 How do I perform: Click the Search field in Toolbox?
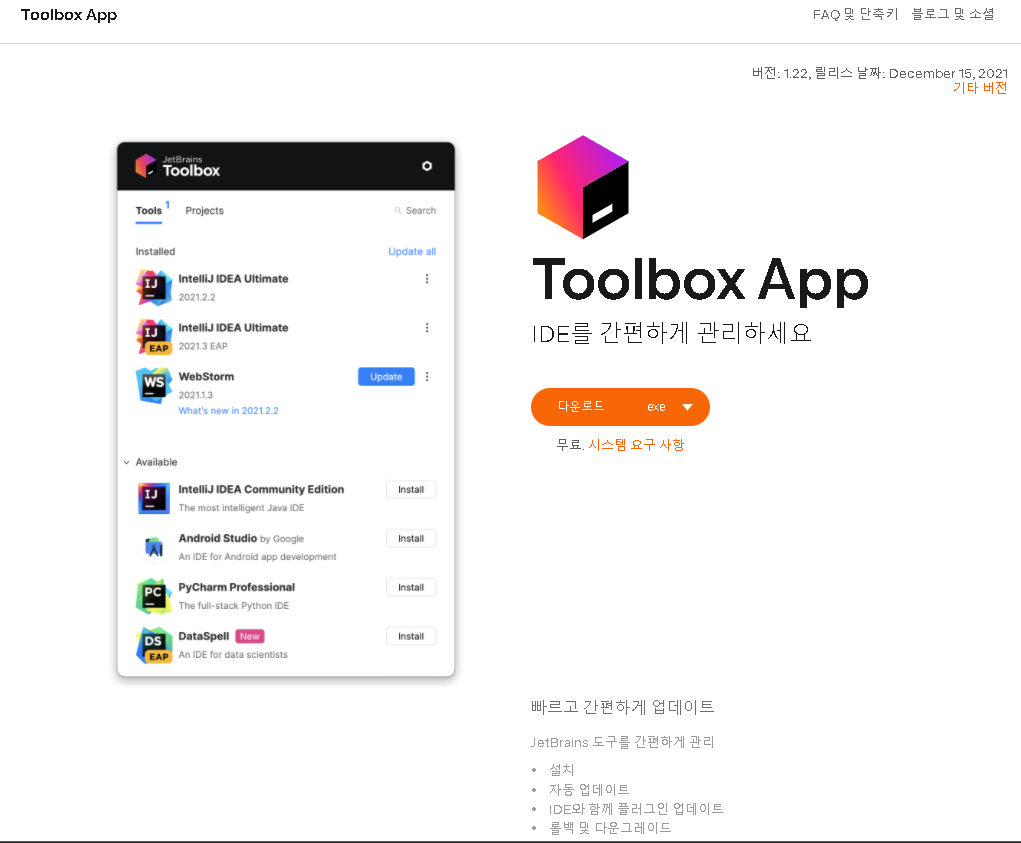pos(415,210)
